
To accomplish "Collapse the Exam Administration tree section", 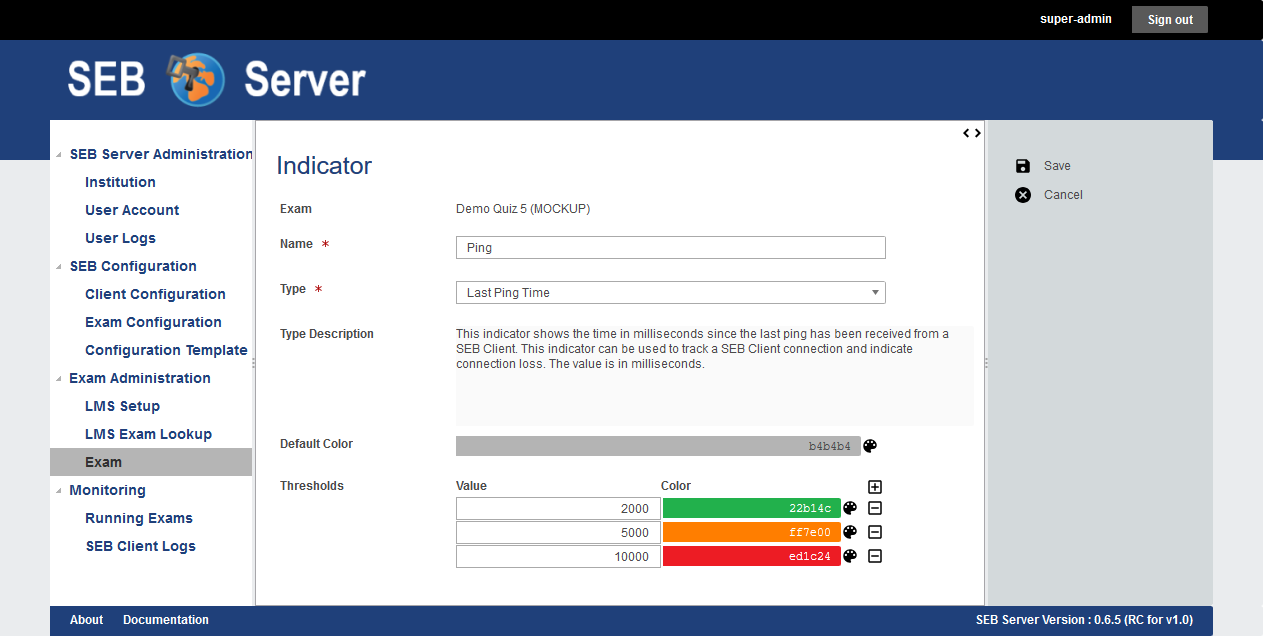I will [58, 379].
